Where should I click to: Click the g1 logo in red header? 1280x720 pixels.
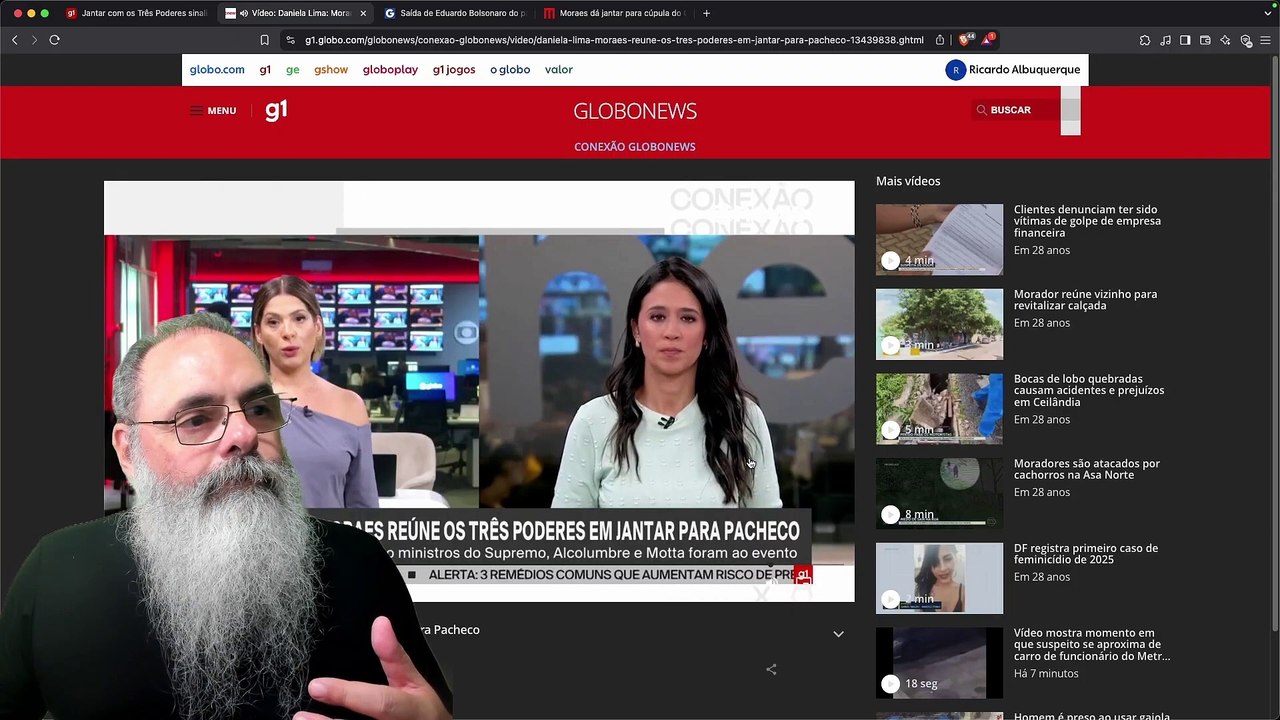(276, 110)
